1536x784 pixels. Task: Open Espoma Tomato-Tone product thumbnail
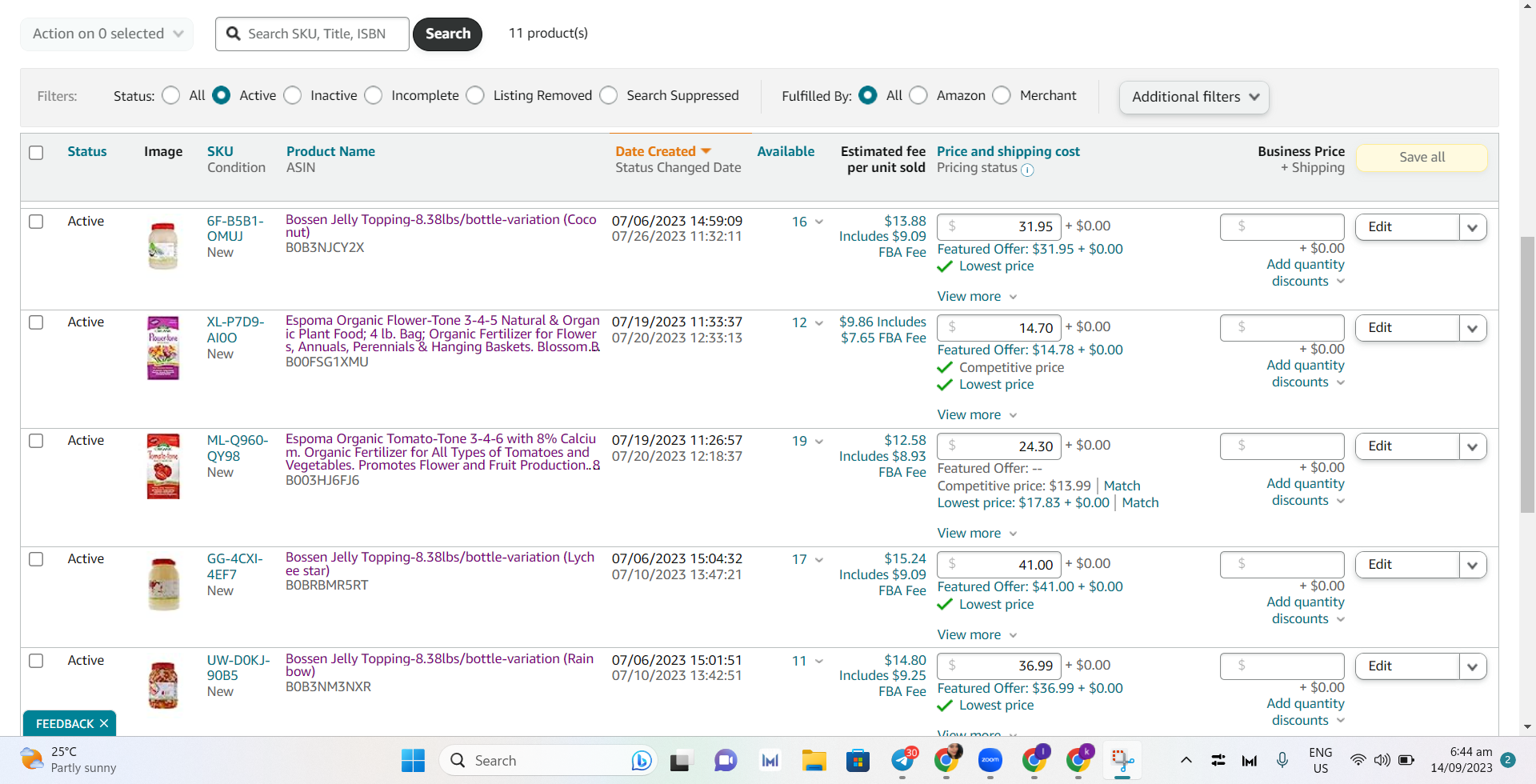[x=163, y=466]
